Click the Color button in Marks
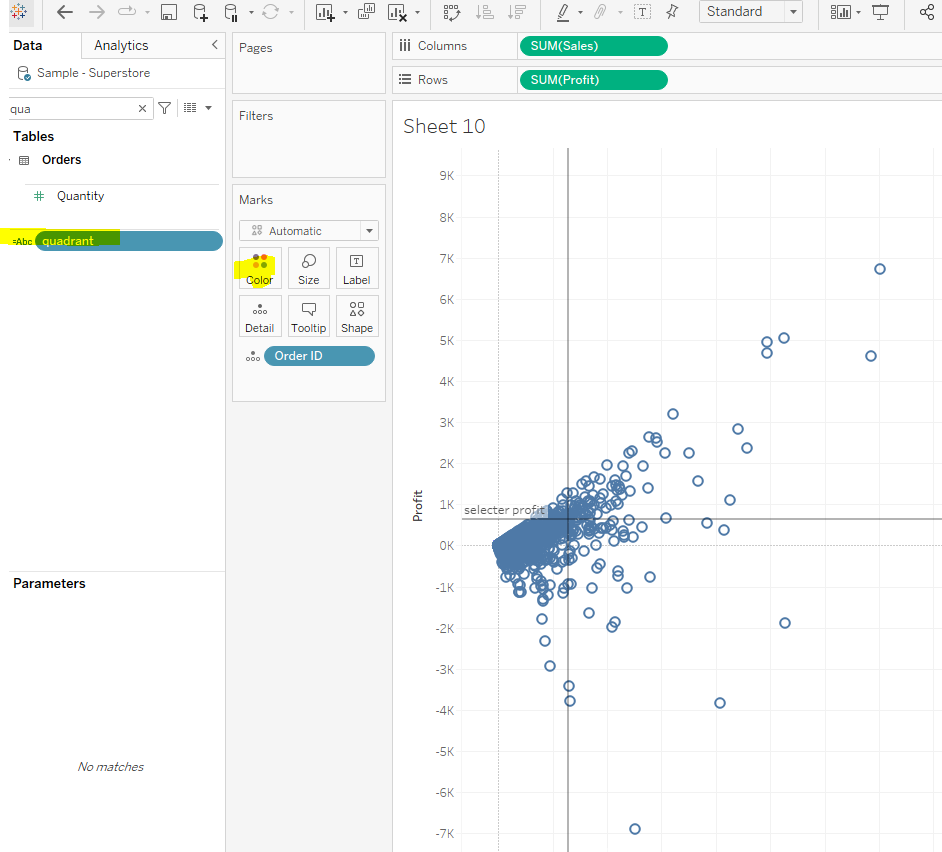Screen dimensions: 942x852 (260, 269)
